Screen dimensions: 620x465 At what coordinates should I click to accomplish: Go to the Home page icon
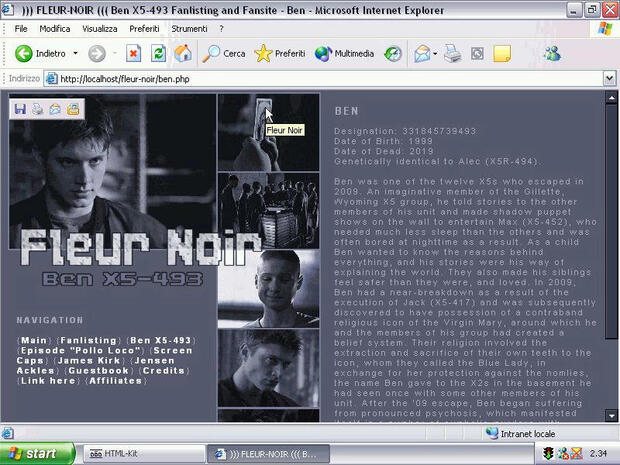click(183, 53)
